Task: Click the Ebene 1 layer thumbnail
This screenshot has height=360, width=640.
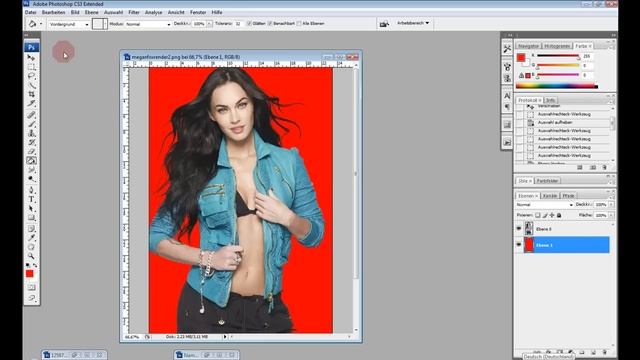Action: tap(529, 245)
